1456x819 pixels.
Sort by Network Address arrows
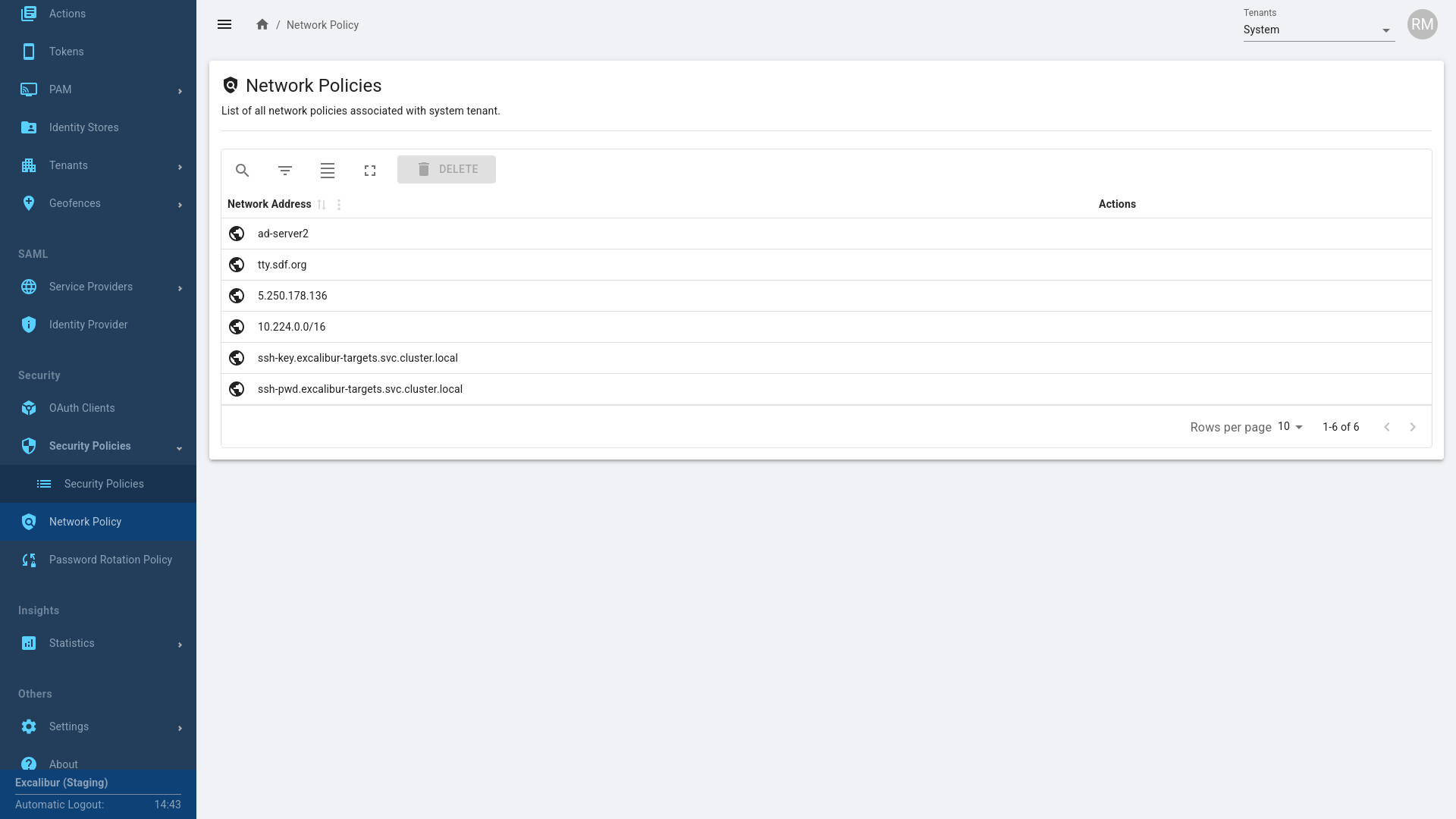pos(322,205)
